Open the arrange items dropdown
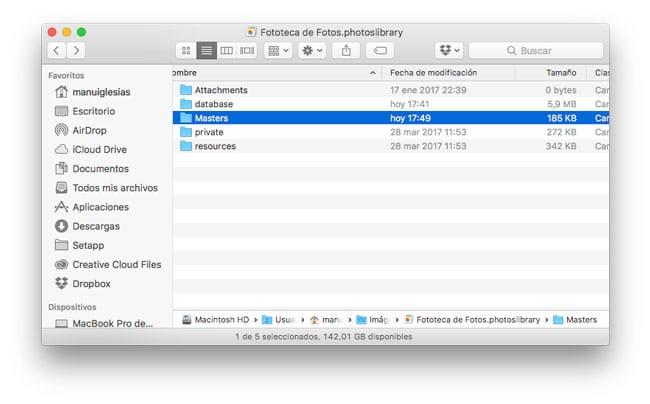Screen dimensions: 650x404 (278, 51)
